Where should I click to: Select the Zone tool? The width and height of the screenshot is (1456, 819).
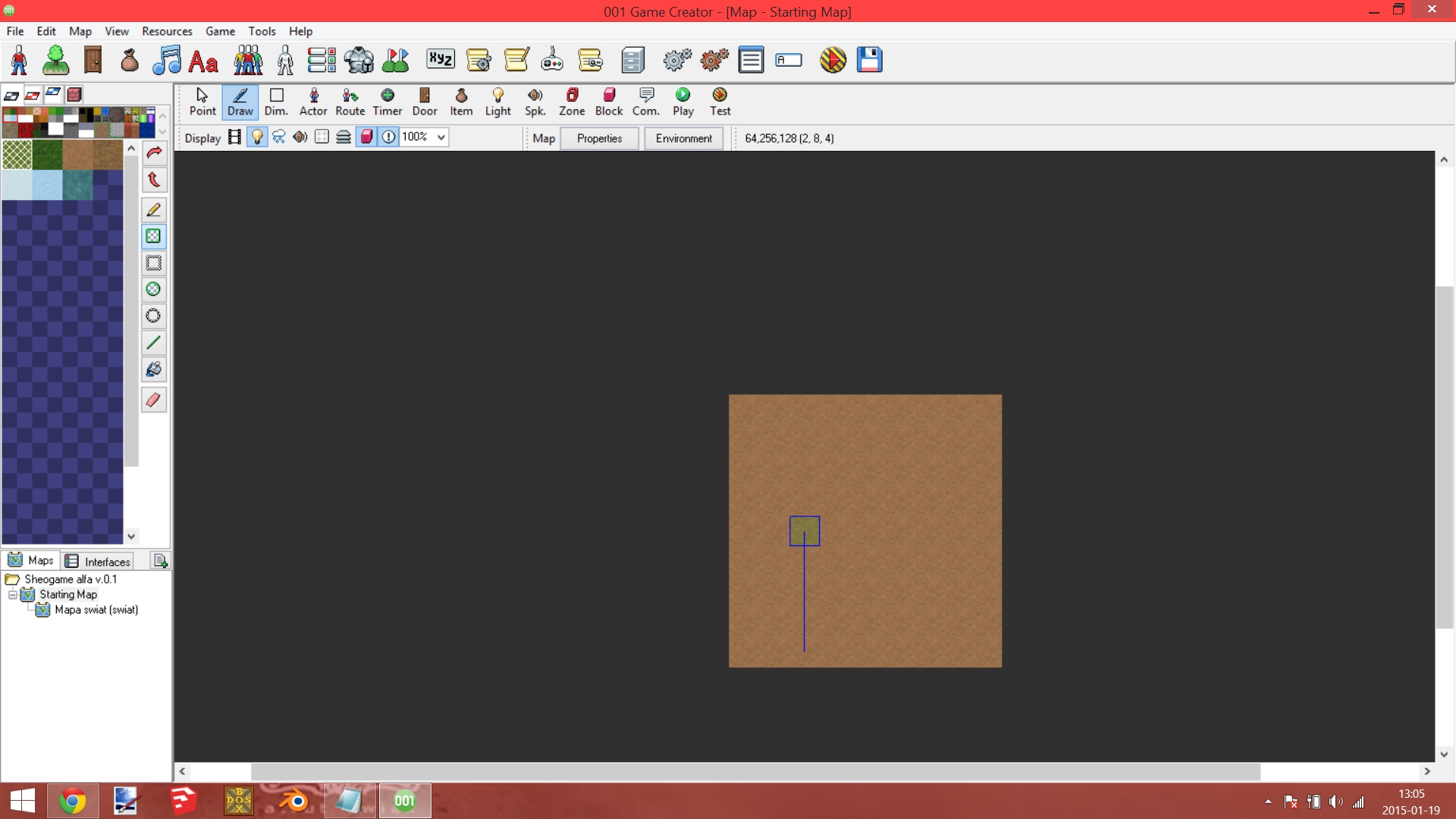tap(572, 102)
